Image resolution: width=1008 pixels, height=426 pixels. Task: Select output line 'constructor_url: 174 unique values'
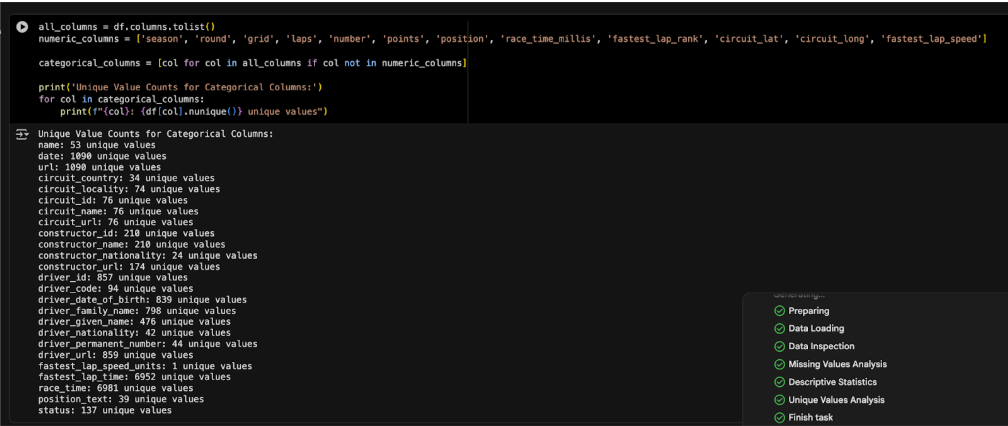129,267
